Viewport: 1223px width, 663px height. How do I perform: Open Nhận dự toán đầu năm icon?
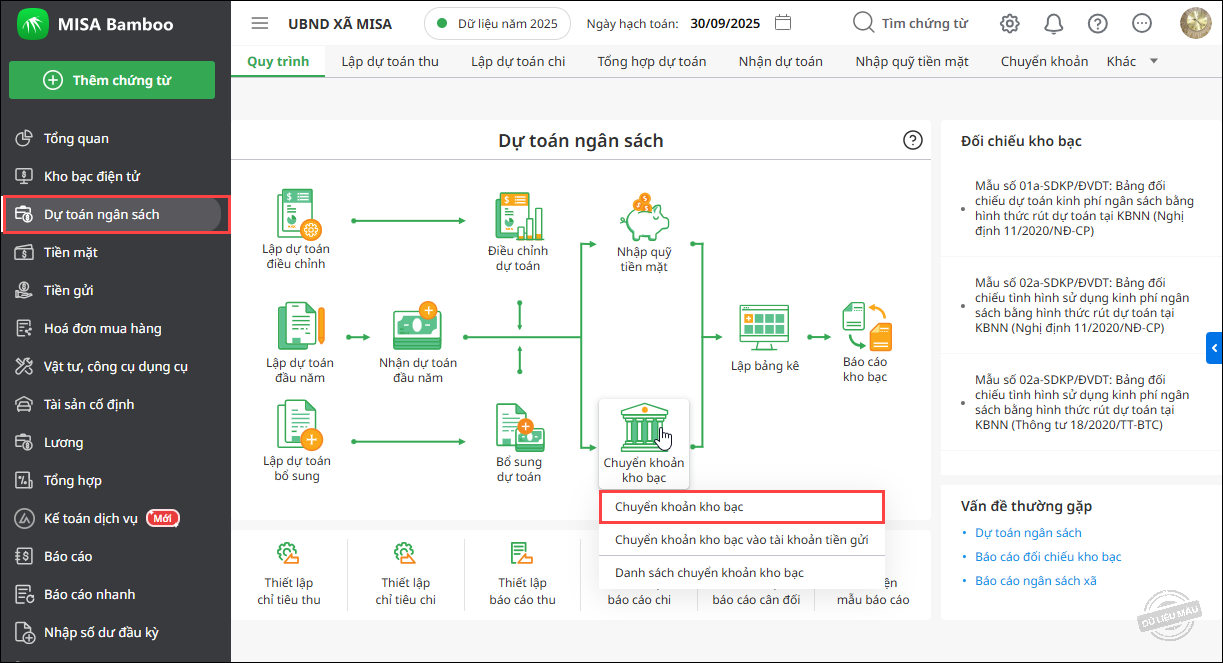click(x=419, y=328)
